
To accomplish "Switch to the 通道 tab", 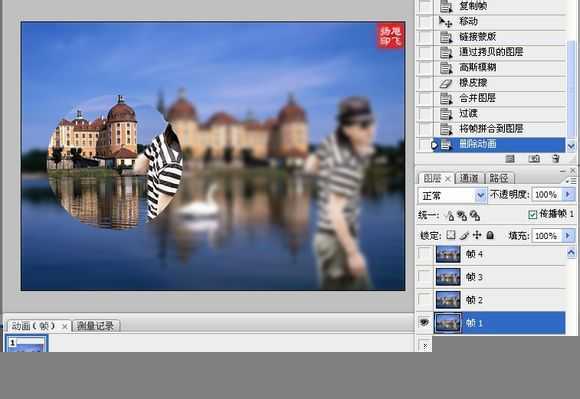I will click(x=469, y=179).
